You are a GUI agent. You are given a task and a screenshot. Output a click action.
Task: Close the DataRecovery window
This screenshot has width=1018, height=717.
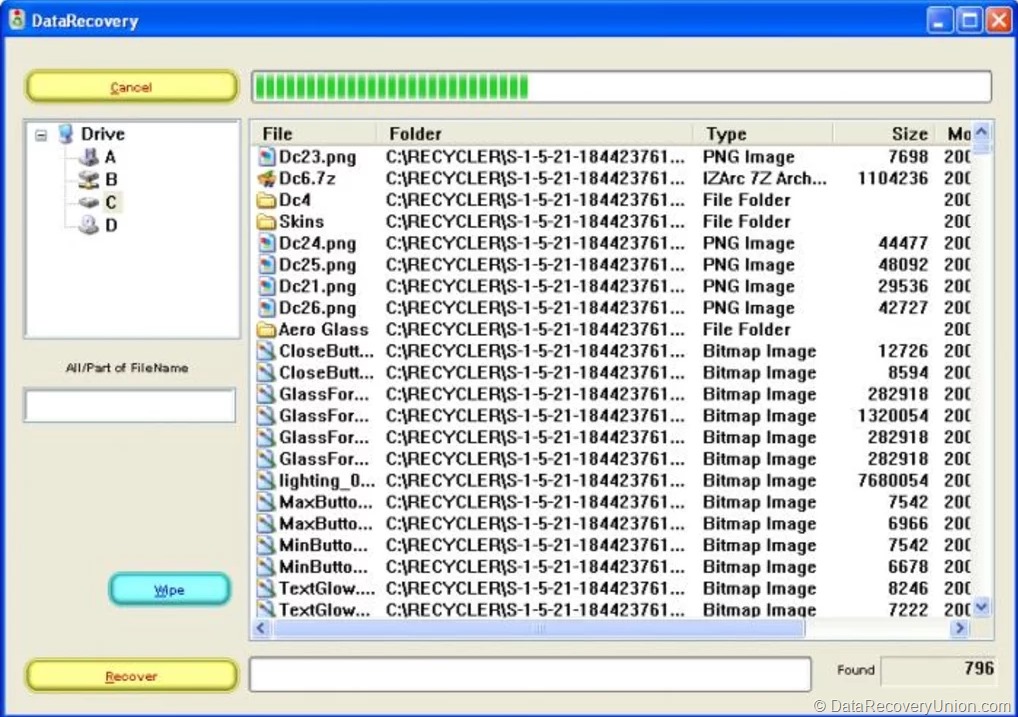999,20
